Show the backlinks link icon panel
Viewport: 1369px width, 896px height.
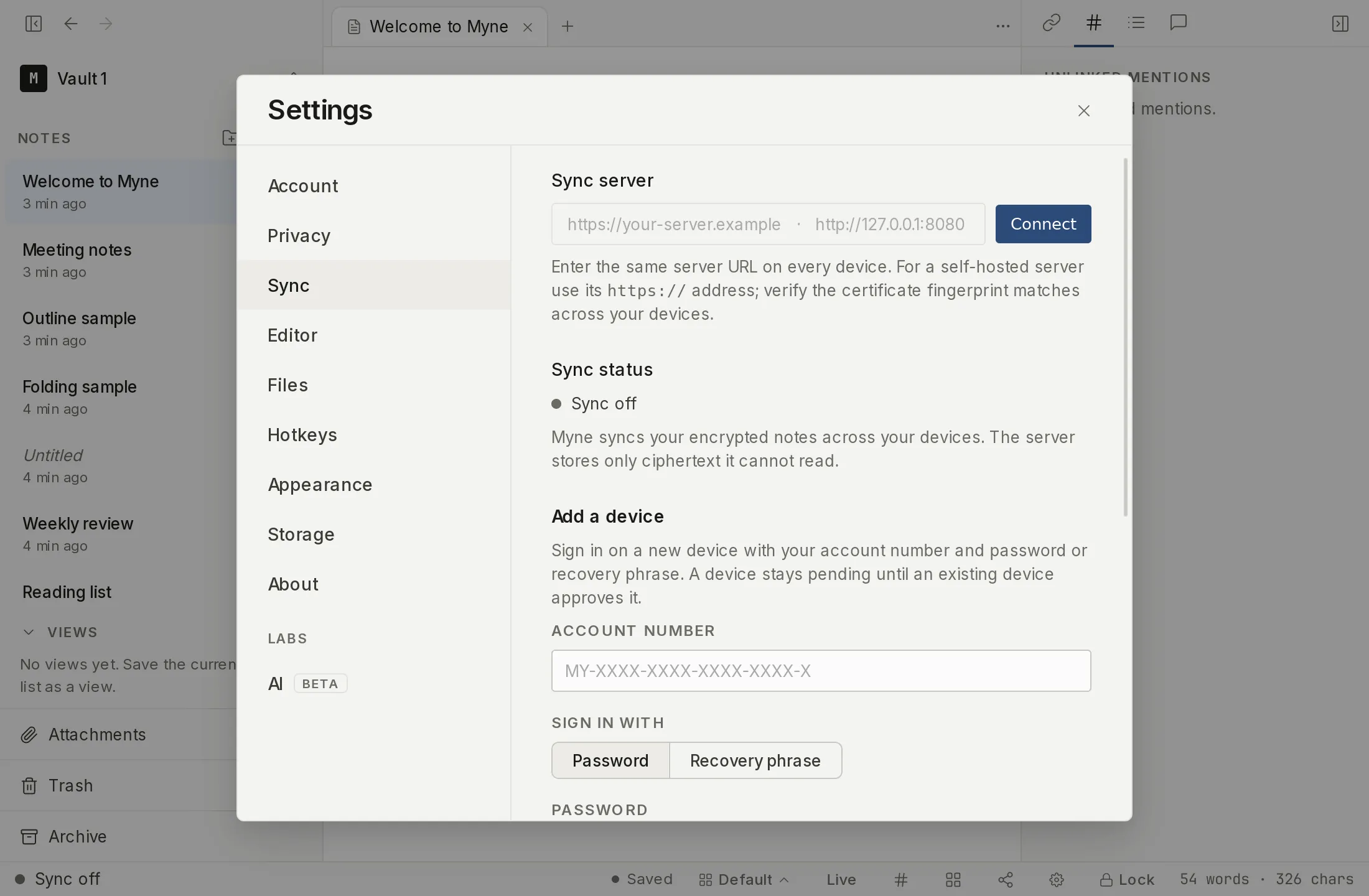click(1051, 23)
